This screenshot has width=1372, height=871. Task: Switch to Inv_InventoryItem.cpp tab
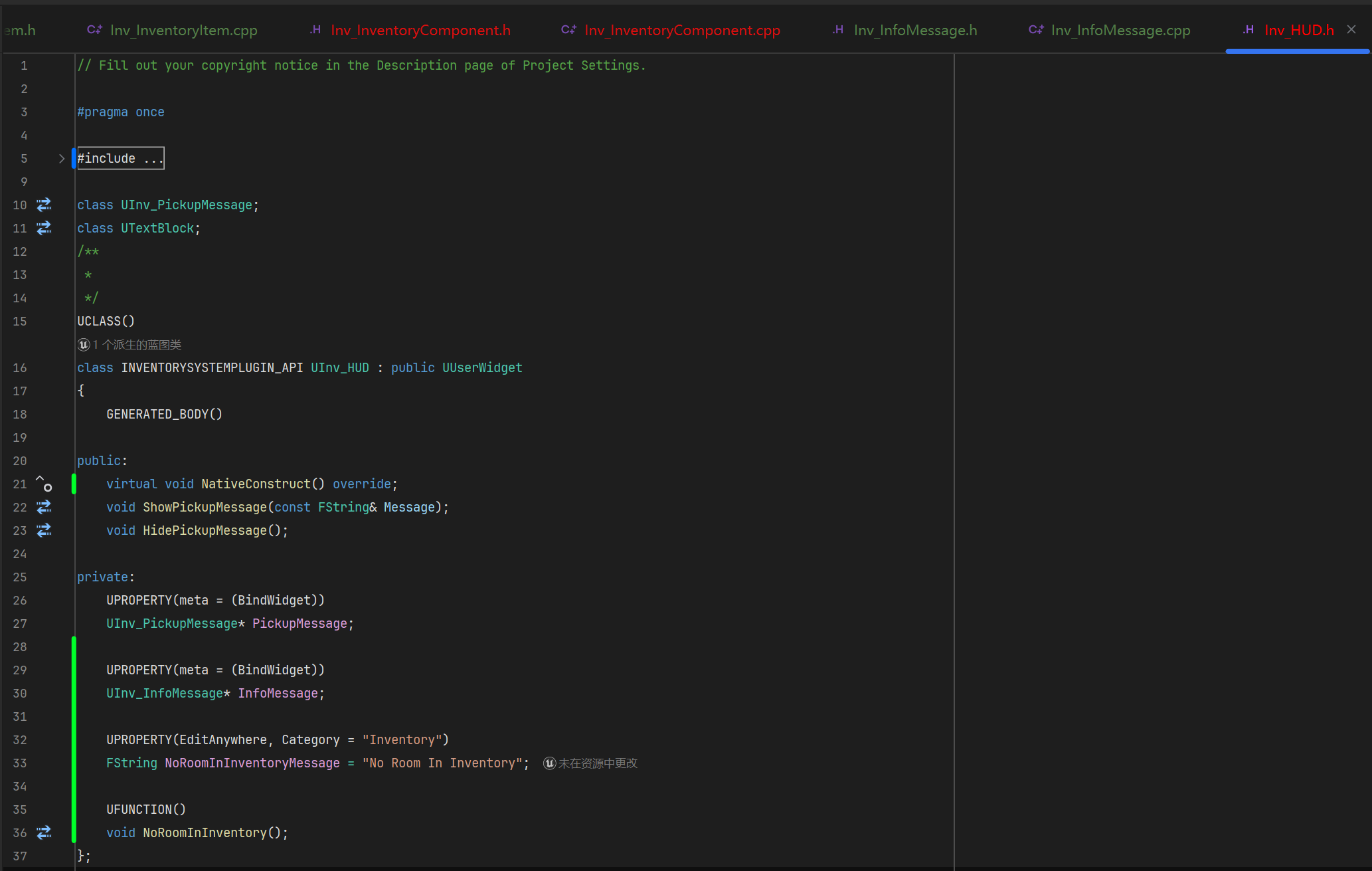(x=183, y=30)
